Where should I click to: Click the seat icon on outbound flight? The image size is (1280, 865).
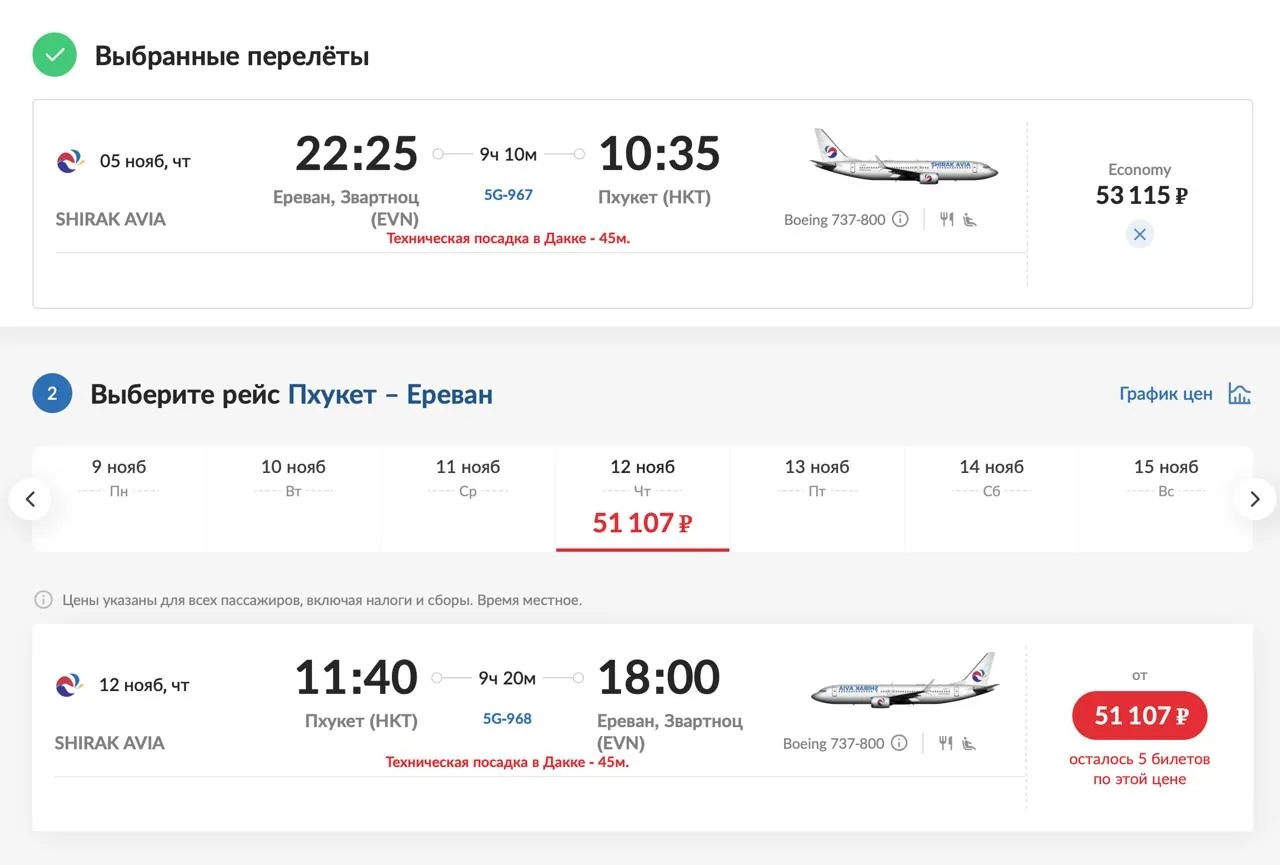970,220
